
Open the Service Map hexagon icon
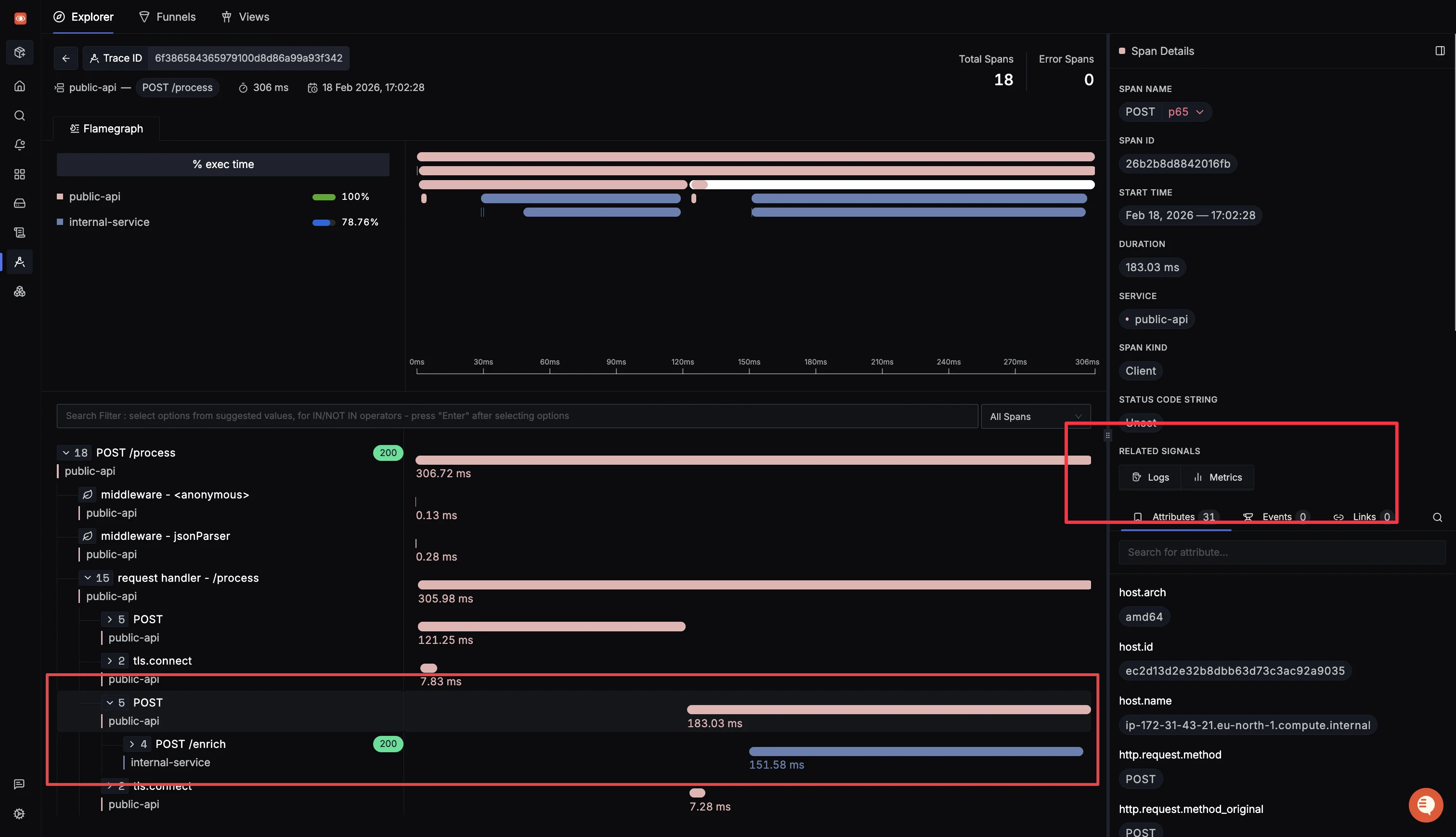point(20,291)
